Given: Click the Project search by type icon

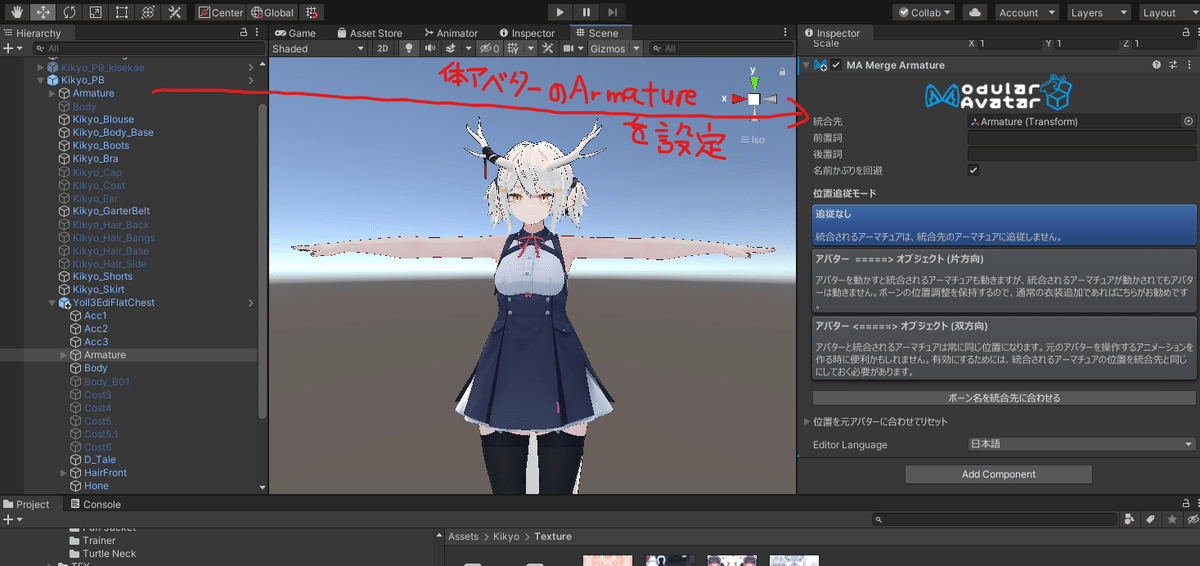Looking at the screenshot, I should click(1129, 519).
